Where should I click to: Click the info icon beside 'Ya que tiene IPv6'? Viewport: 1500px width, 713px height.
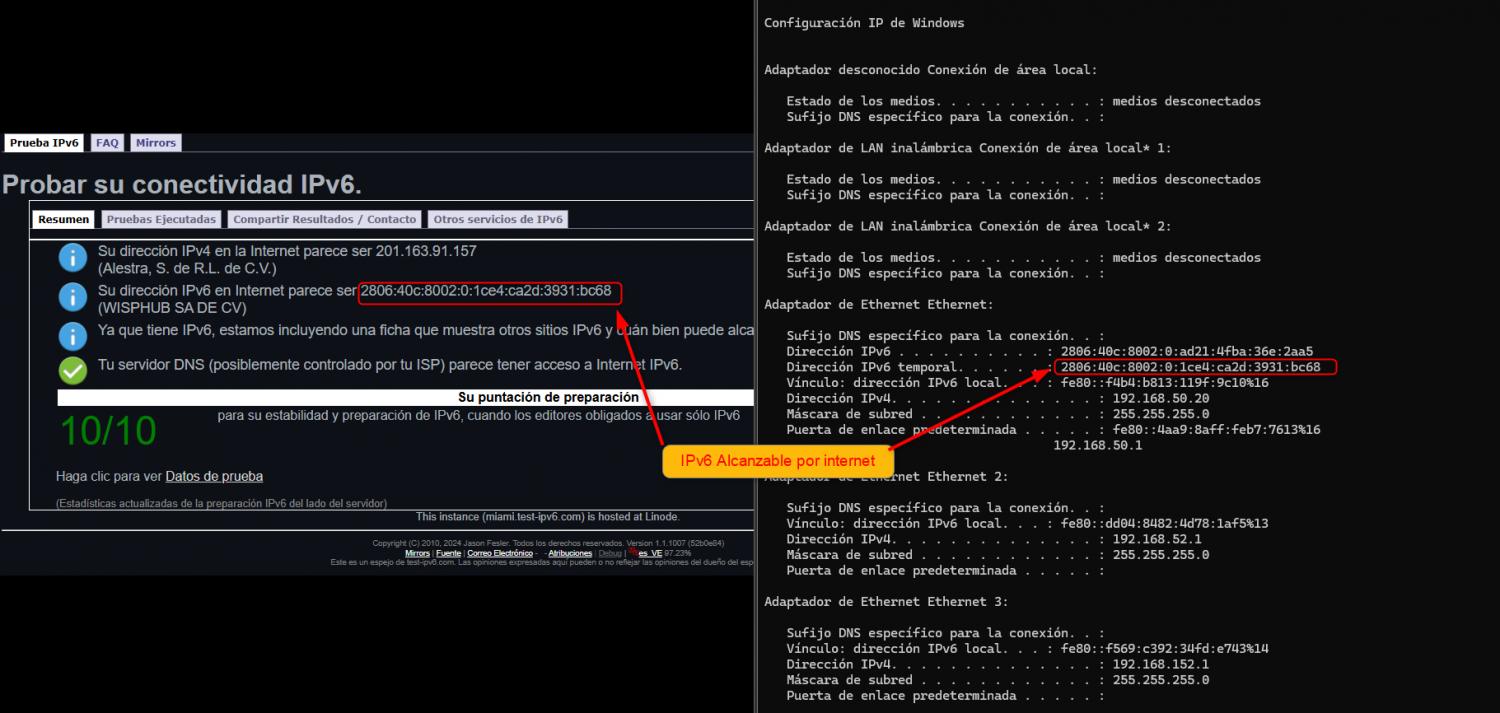click(x=72, y=335)
